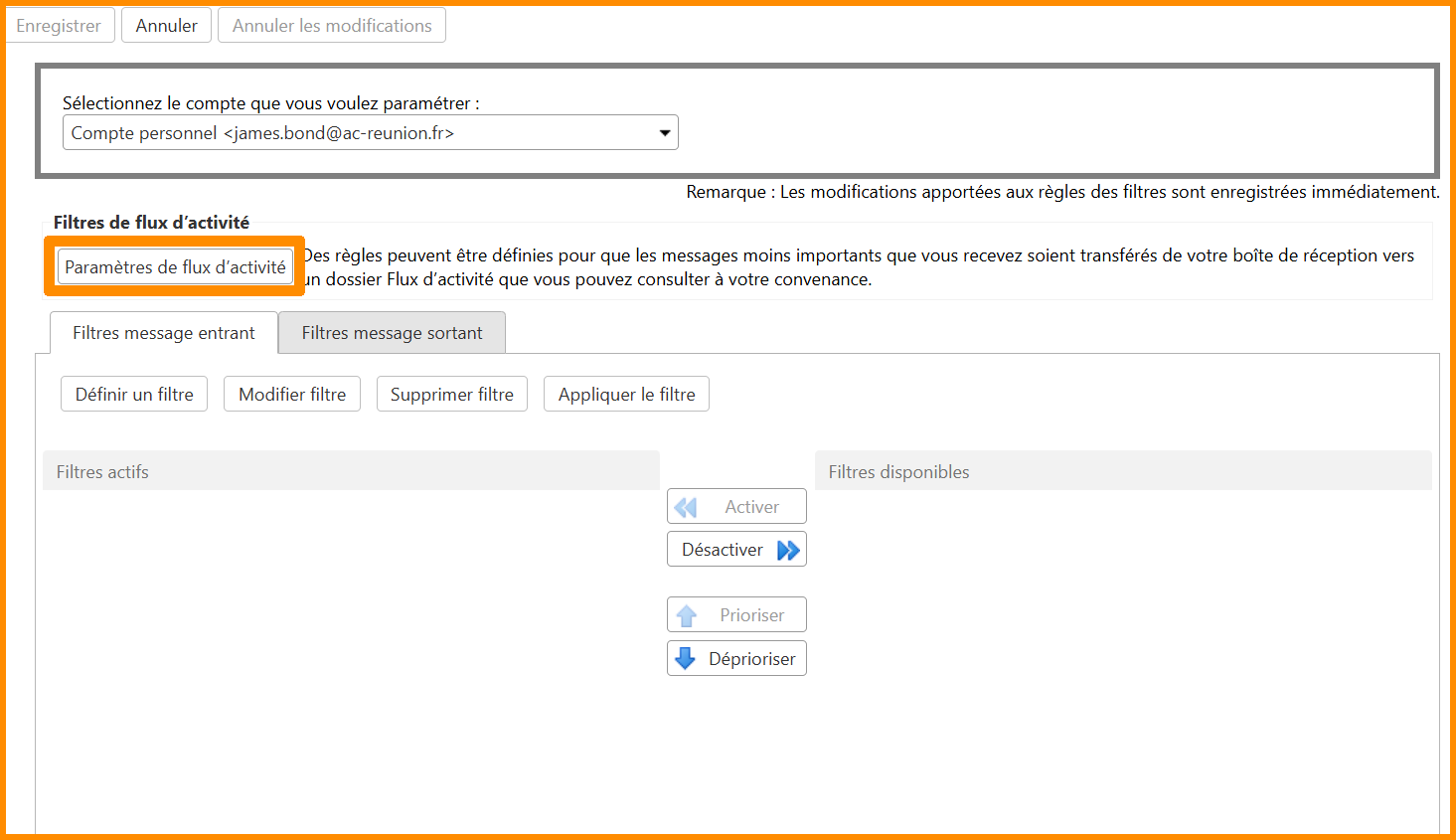Click Annuler les modifications

pyautogui.click(x=332, y=26)
